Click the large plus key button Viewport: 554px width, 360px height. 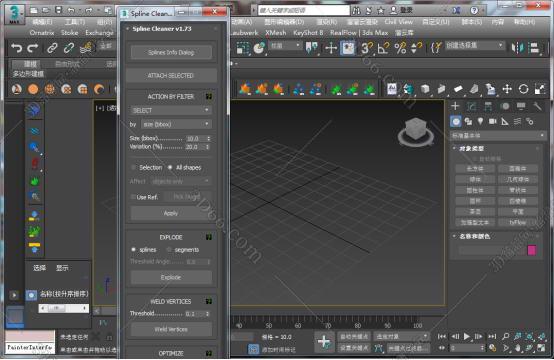click(x=324, y=342)
